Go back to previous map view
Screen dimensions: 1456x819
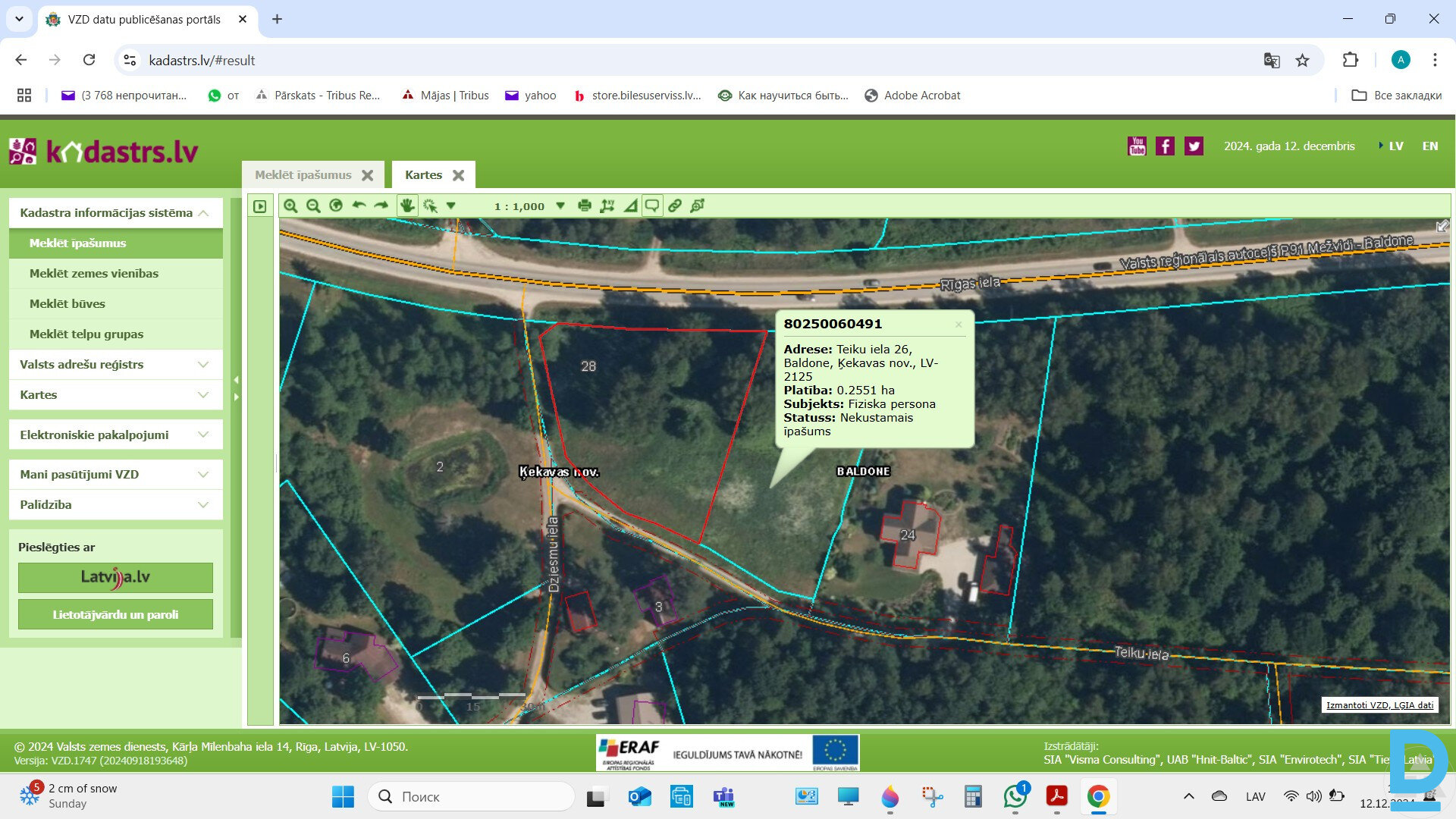click(359, 206)
